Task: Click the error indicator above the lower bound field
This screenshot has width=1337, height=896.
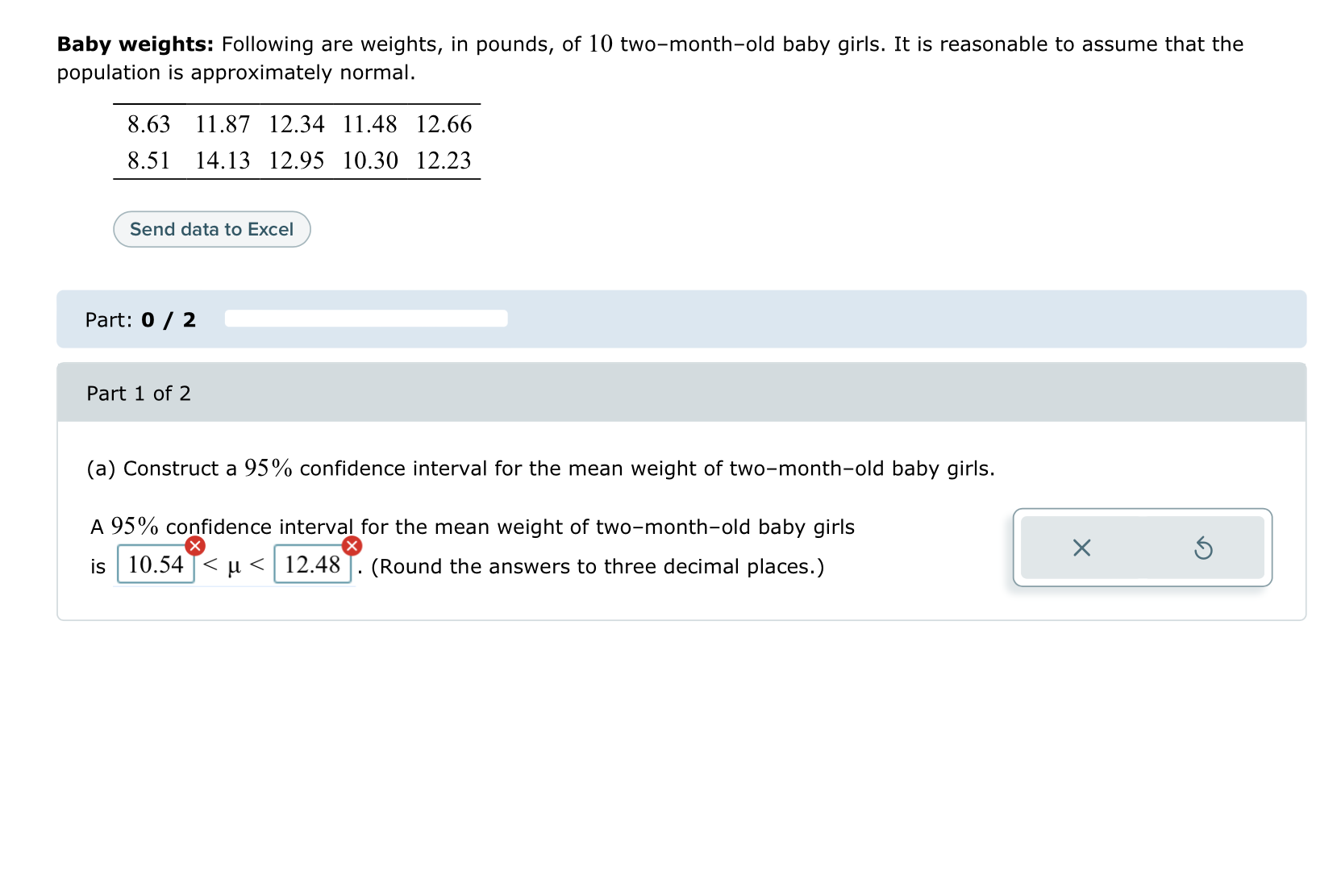Action: click(x=194, y=546)
